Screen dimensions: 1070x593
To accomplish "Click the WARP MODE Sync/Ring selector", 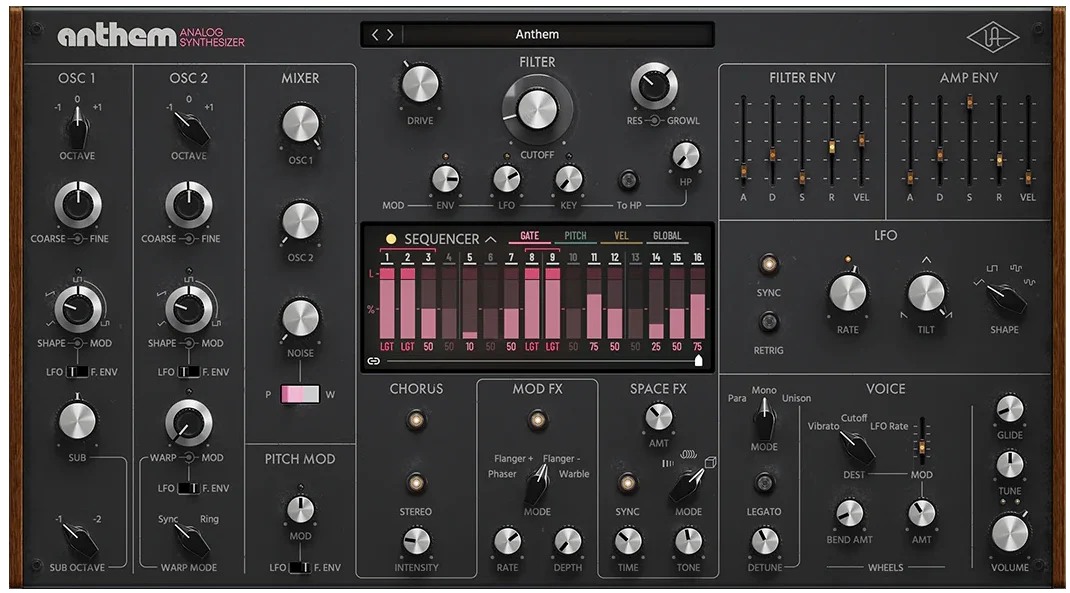I will coord(192,539).
